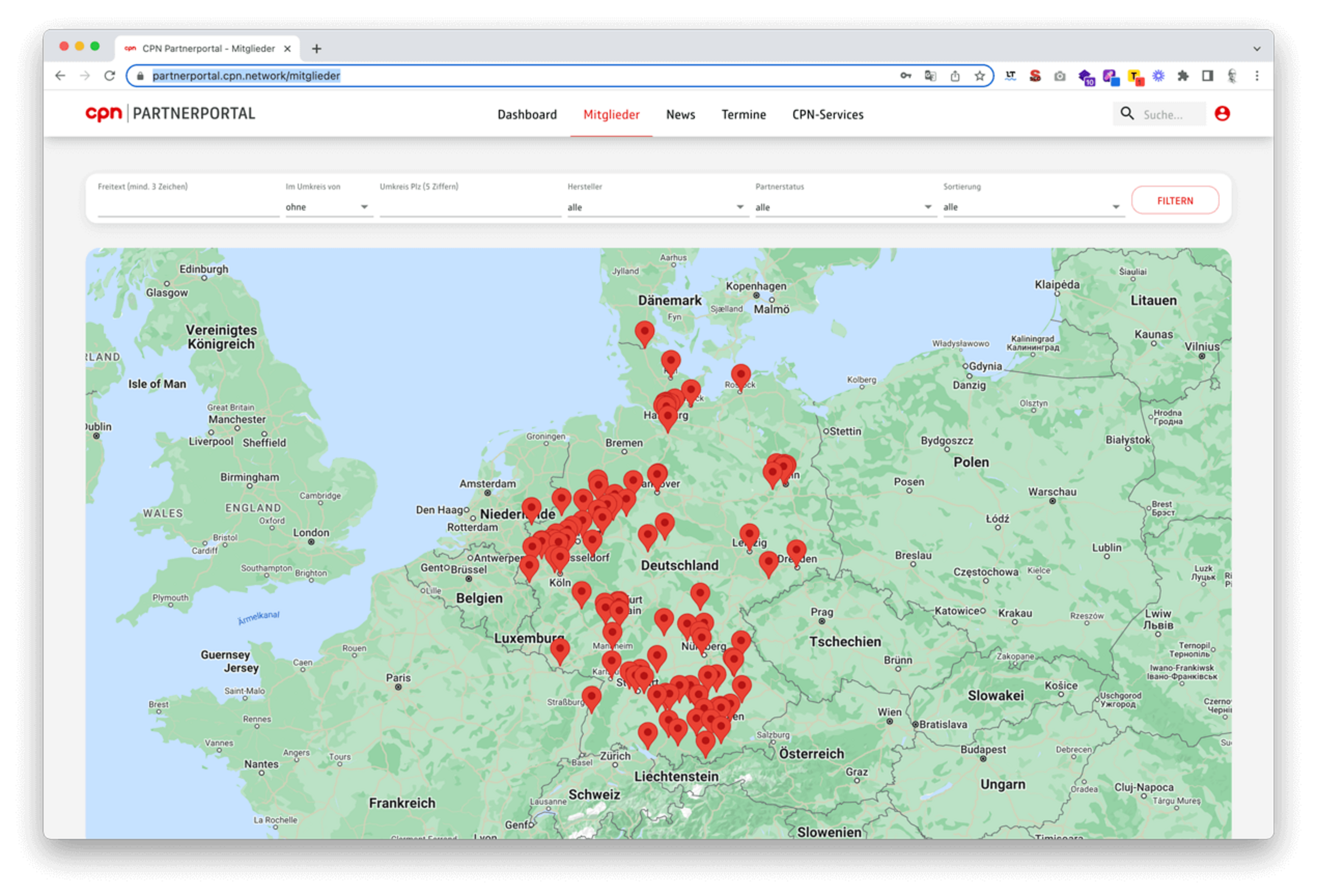Bookmark this page with star icon
Viewport: 1317px width, 896px height.
tap(980, 75)
